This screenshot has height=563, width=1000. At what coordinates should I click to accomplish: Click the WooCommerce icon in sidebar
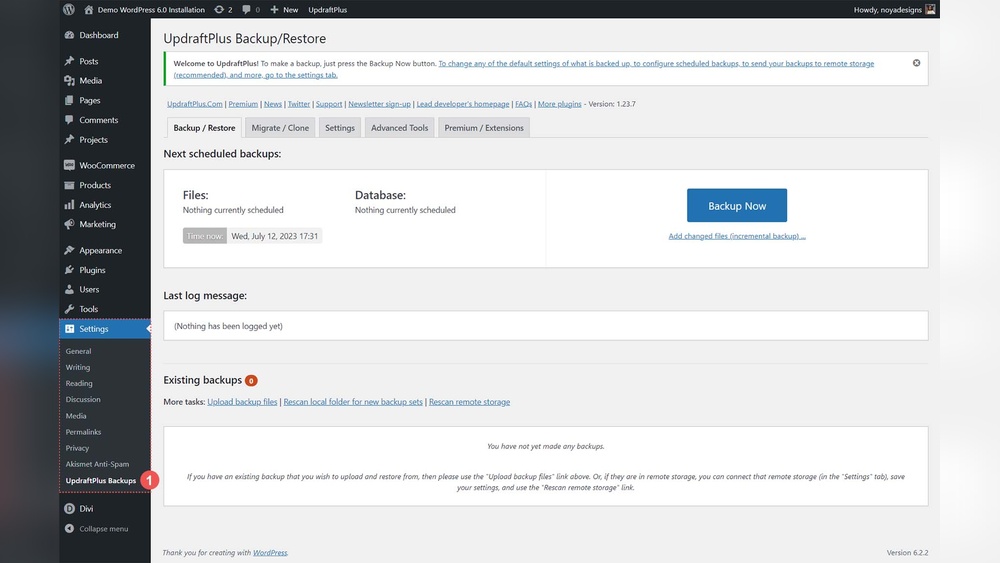(70, 165)
